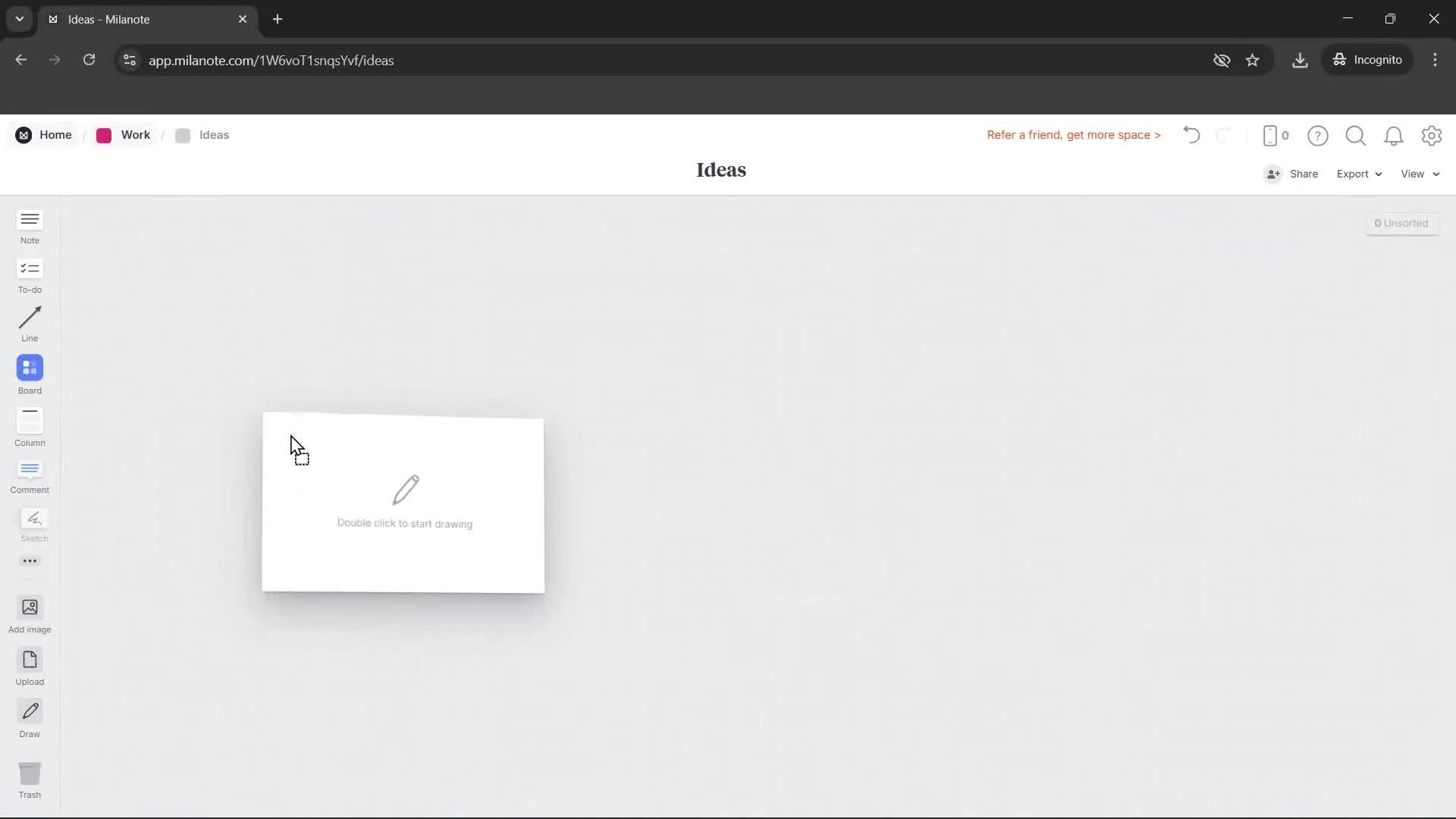Open Milanote search
This screenshot has width=1456, height=819.
click(1356, 135)
